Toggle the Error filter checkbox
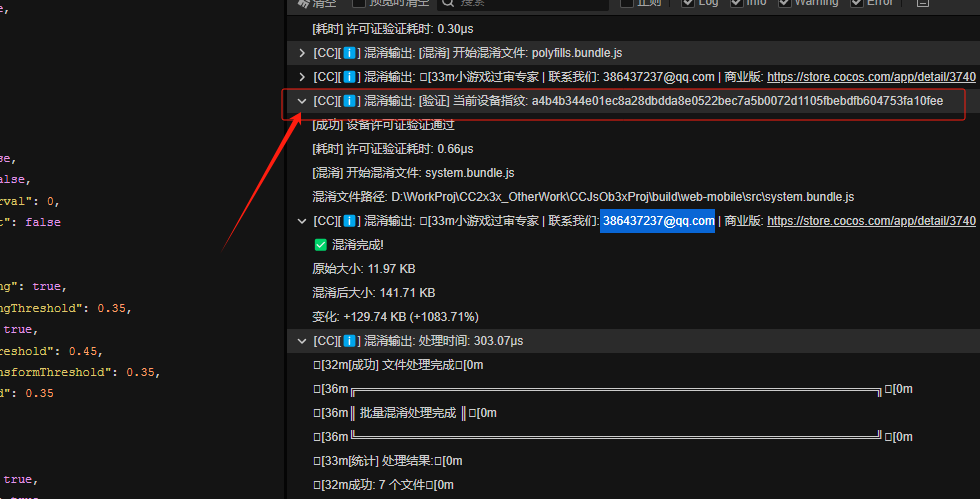The image size is (980, 499). coord(857,3)
